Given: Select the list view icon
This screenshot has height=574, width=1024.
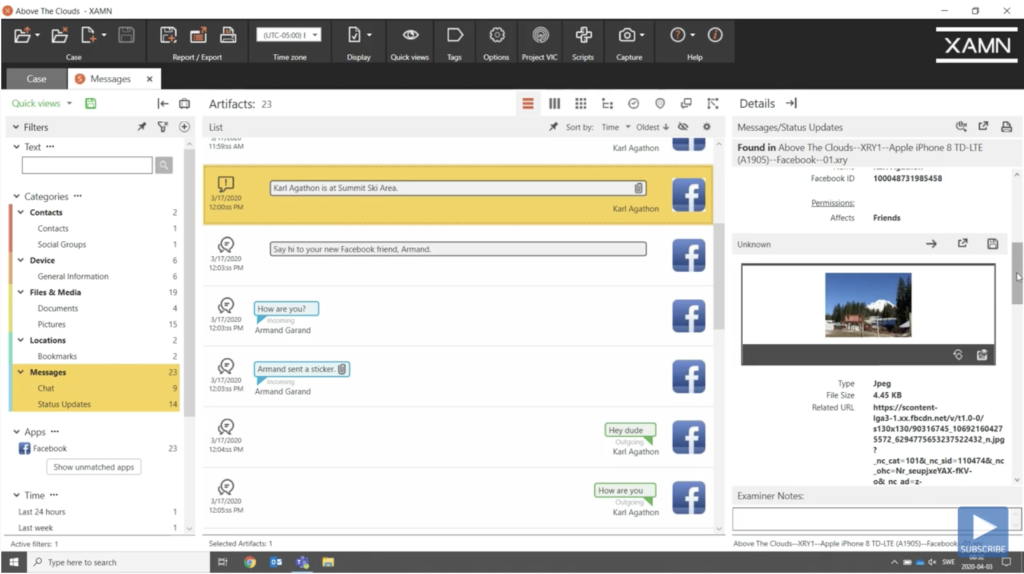Looking at the screenshot, I should pyautogui.click(x=528, y=104).
